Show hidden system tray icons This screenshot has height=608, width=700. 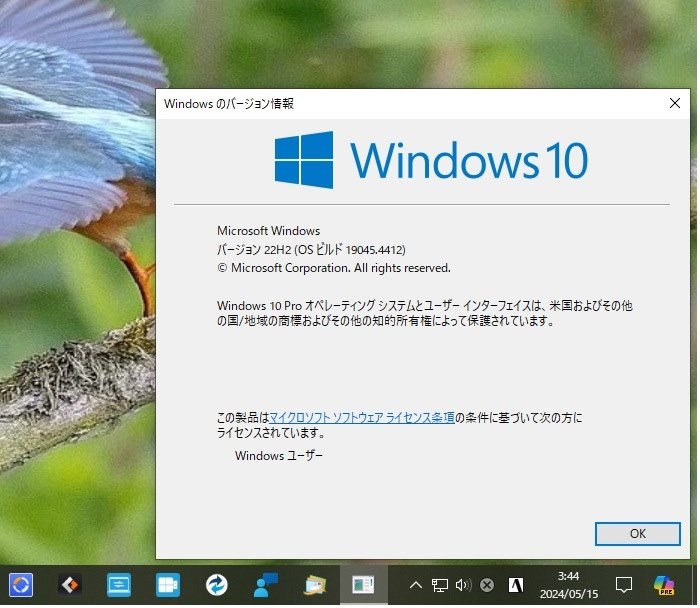pyautogui.click(x=415, y=585)
